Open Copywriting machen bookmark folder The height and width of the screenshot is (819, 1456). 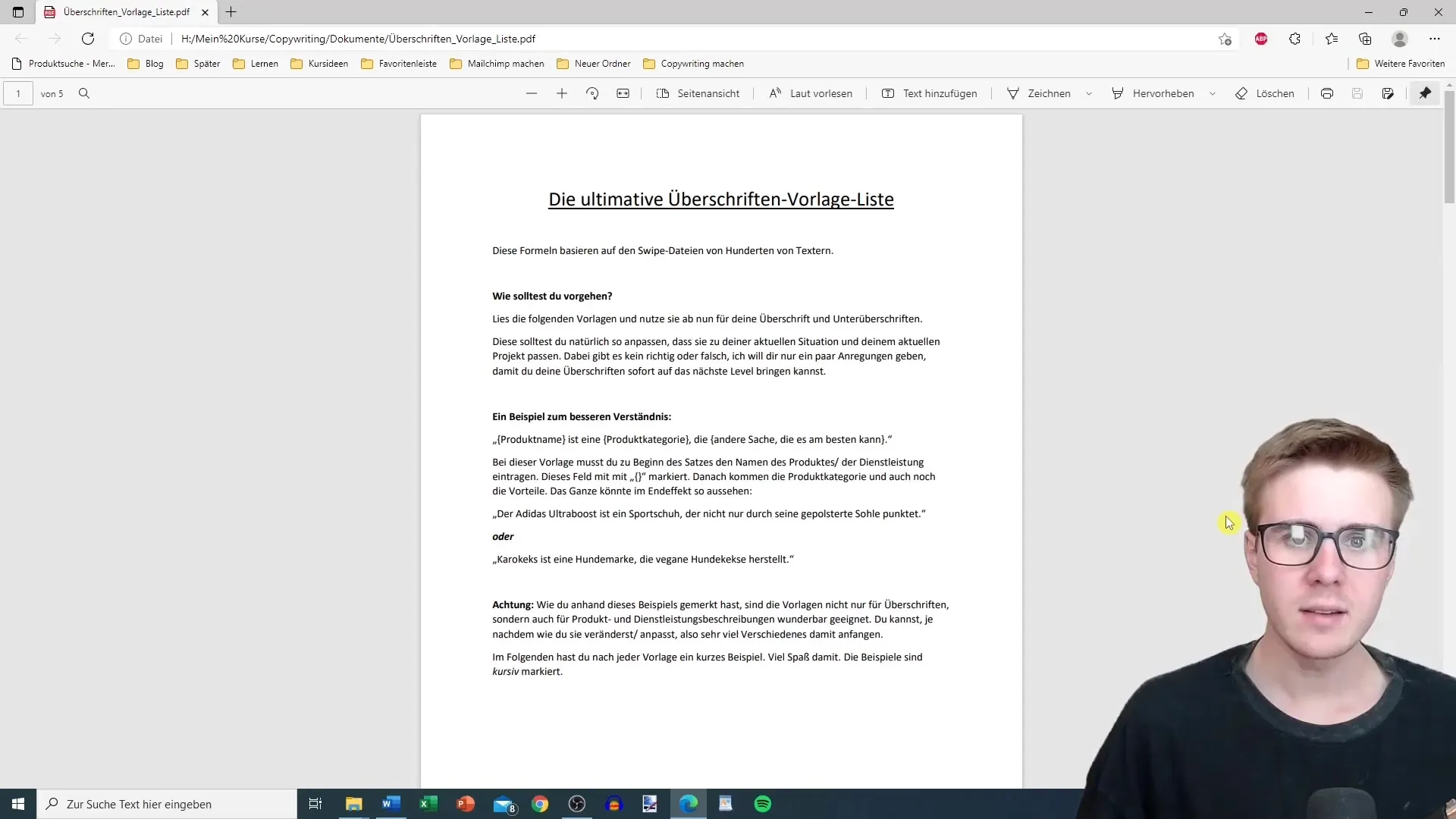(693, 64)
